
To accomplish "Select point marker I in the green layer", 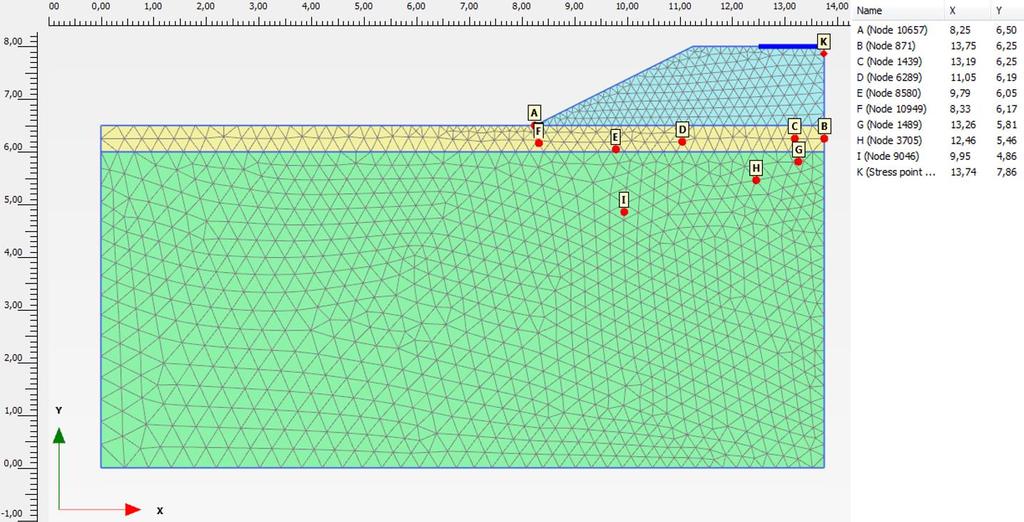I will pos(624,200).
